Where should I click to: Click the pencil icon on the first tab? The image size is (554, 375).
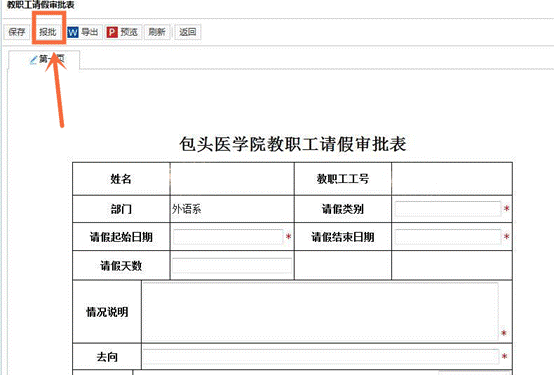(x=33, y=60)
